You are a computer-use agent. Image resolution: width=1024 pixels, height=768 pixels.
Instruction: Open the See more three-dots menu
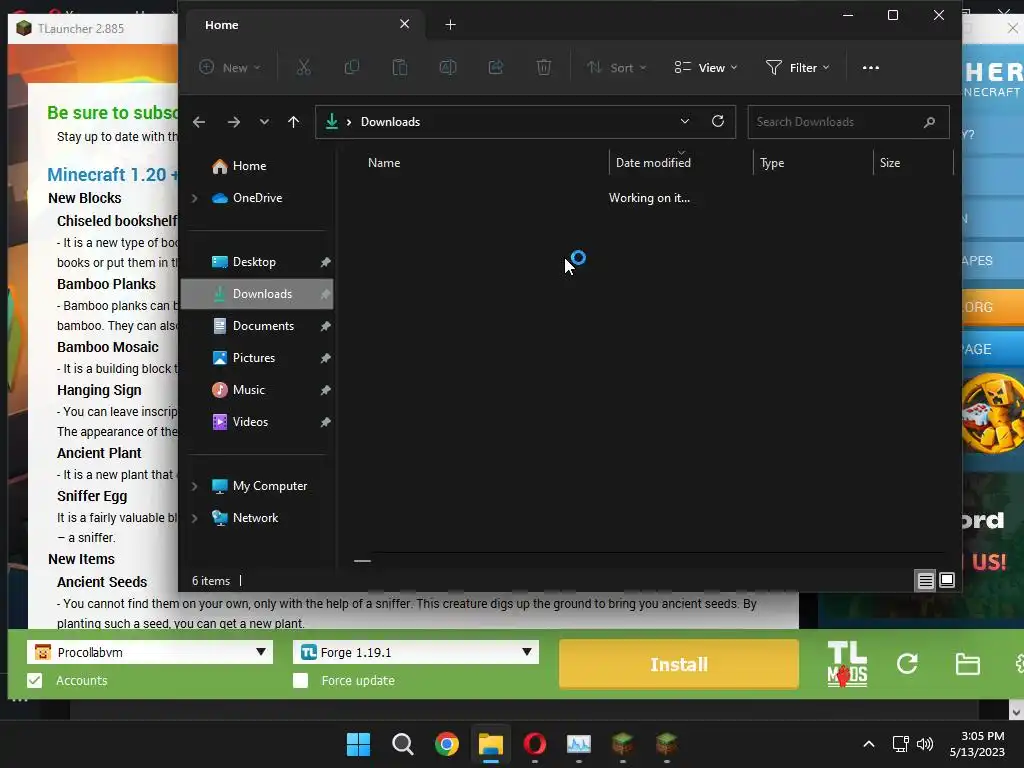click(x=871, y=67)
